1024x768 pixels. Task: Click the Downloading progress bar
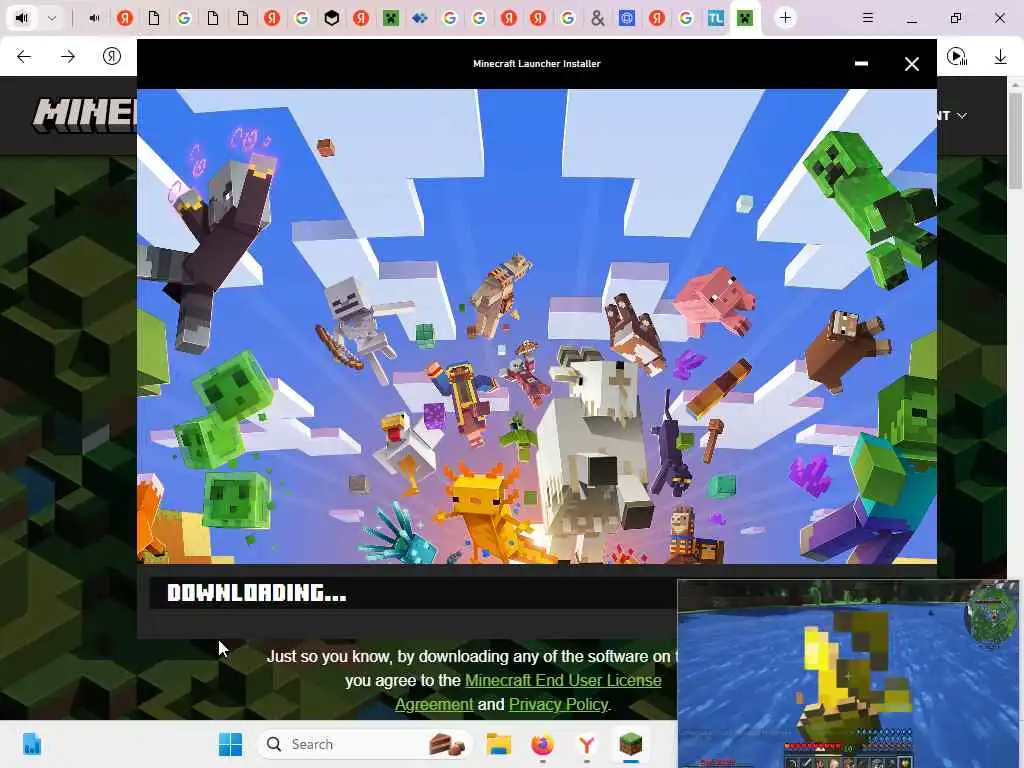pyautogui.click(x=413, y=593)
